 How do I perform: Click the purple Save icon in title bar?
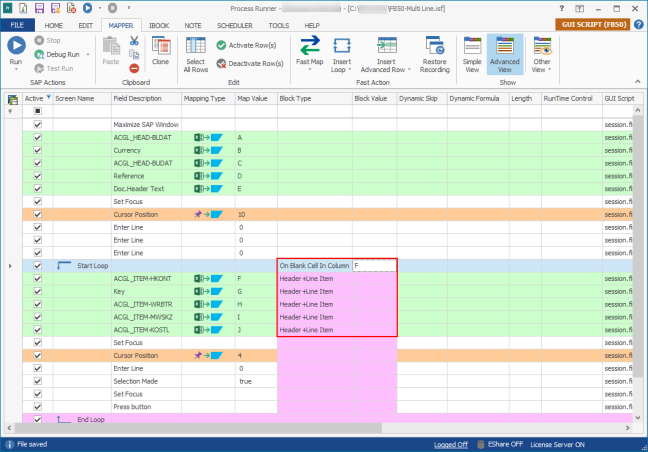coord(39,8)
